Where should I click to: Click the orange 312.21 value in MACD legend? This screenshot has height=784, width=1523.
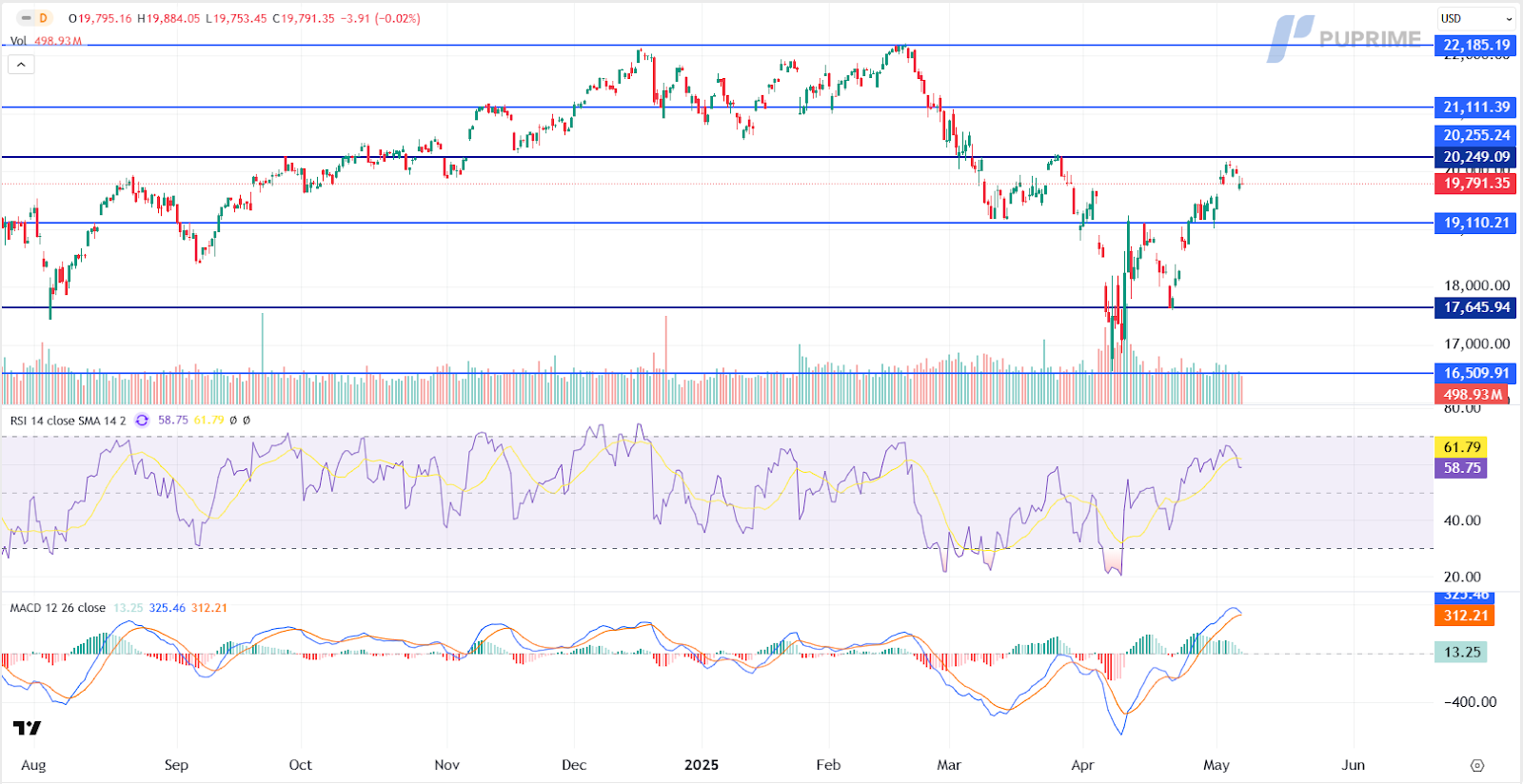(209, 608)
